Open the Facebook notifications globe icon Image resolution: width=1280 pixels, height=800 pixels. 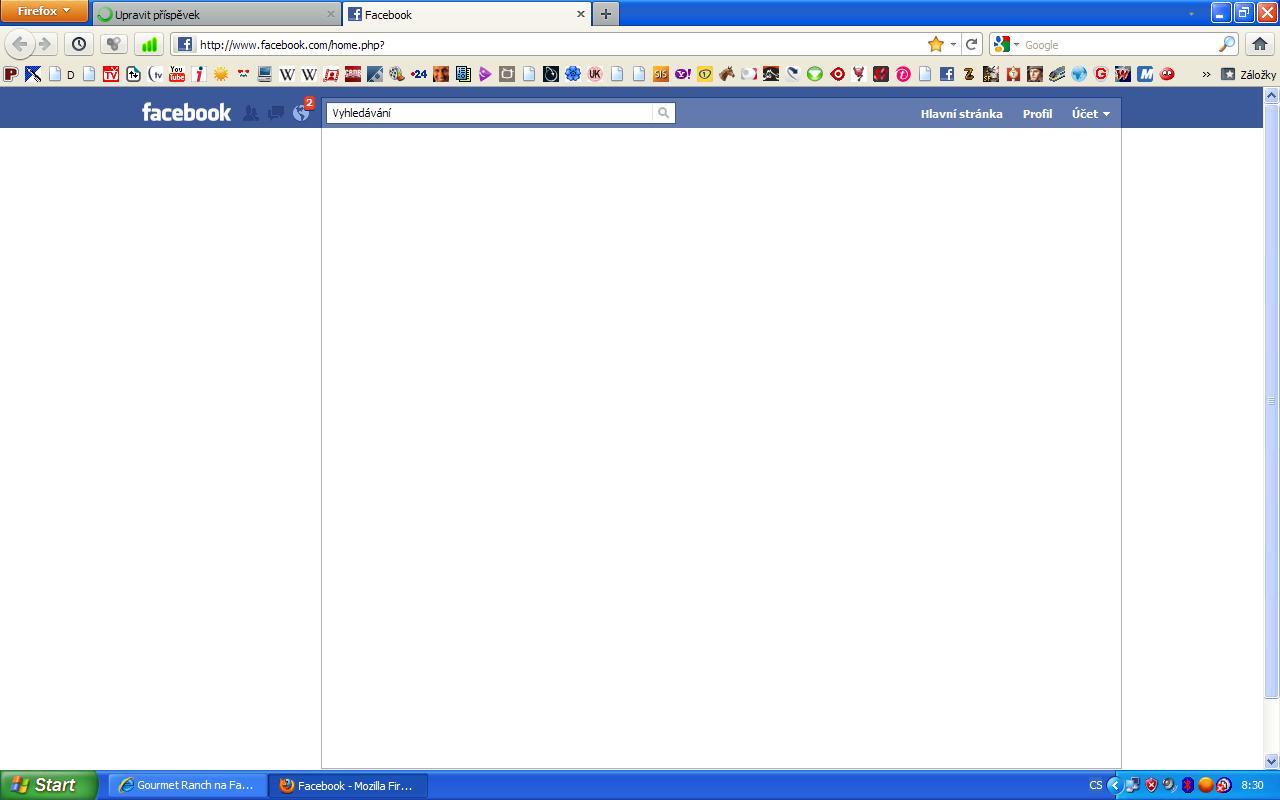301,113
